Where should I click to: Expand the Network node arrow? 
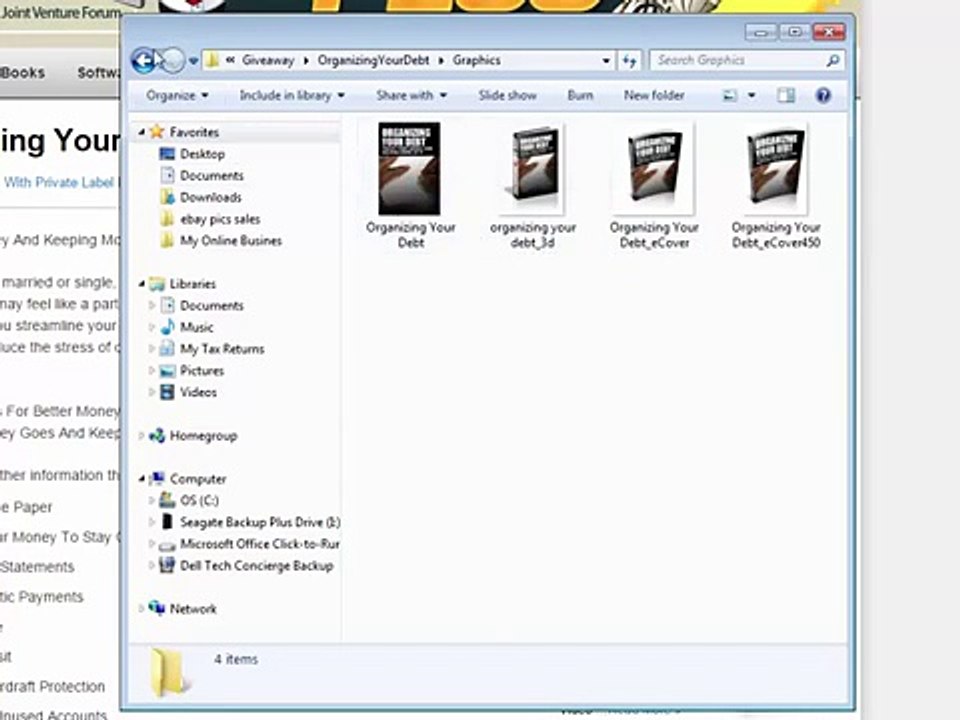(141, 609)
